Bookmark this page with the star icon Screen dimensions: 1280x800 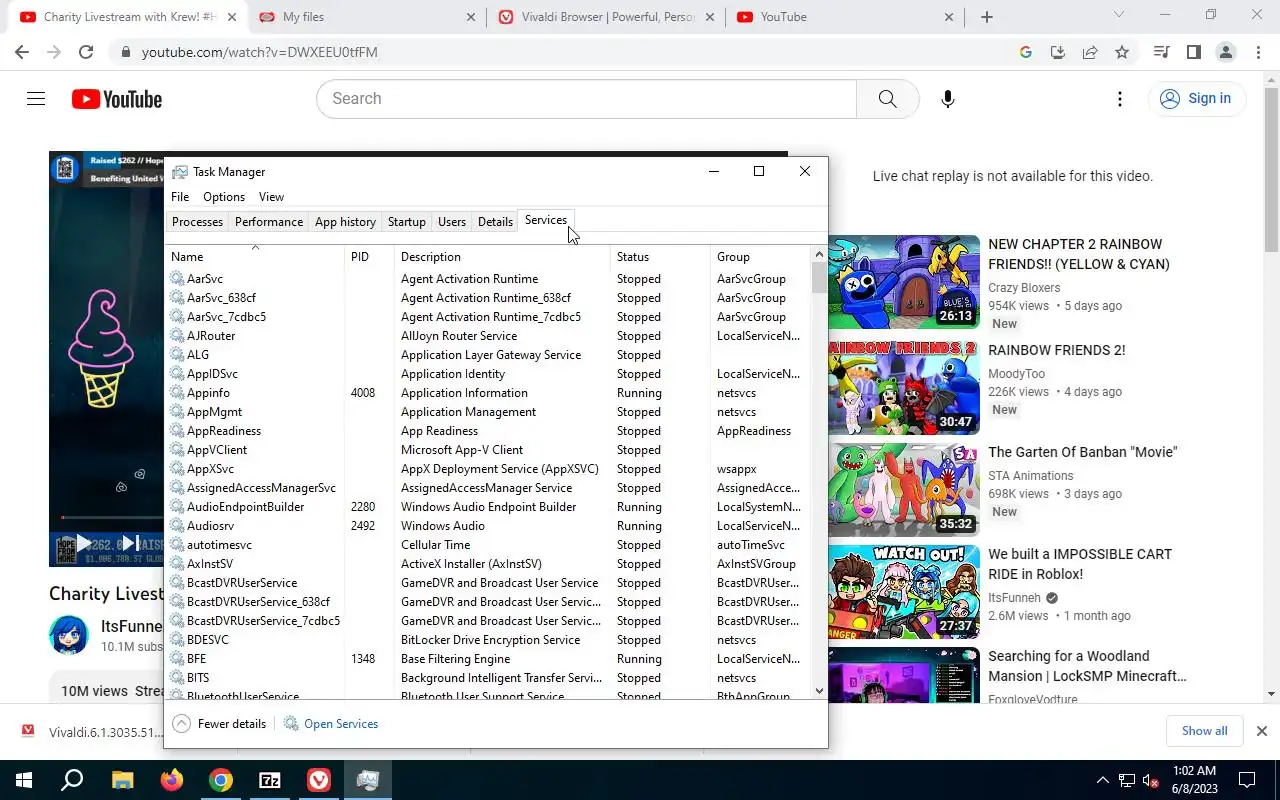coord(1122,52)
